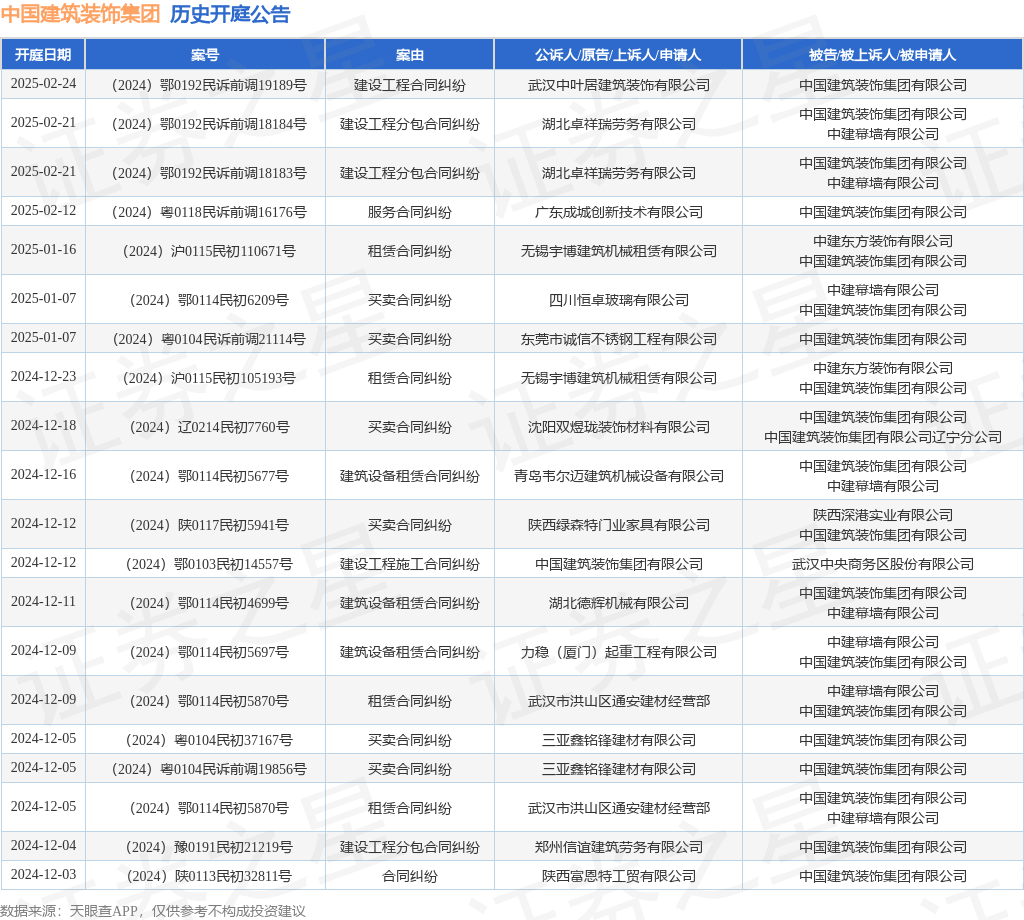Click the date 2025-02-24
The width and height of the screenshot is (1024, 920).
tap(43, 84)
